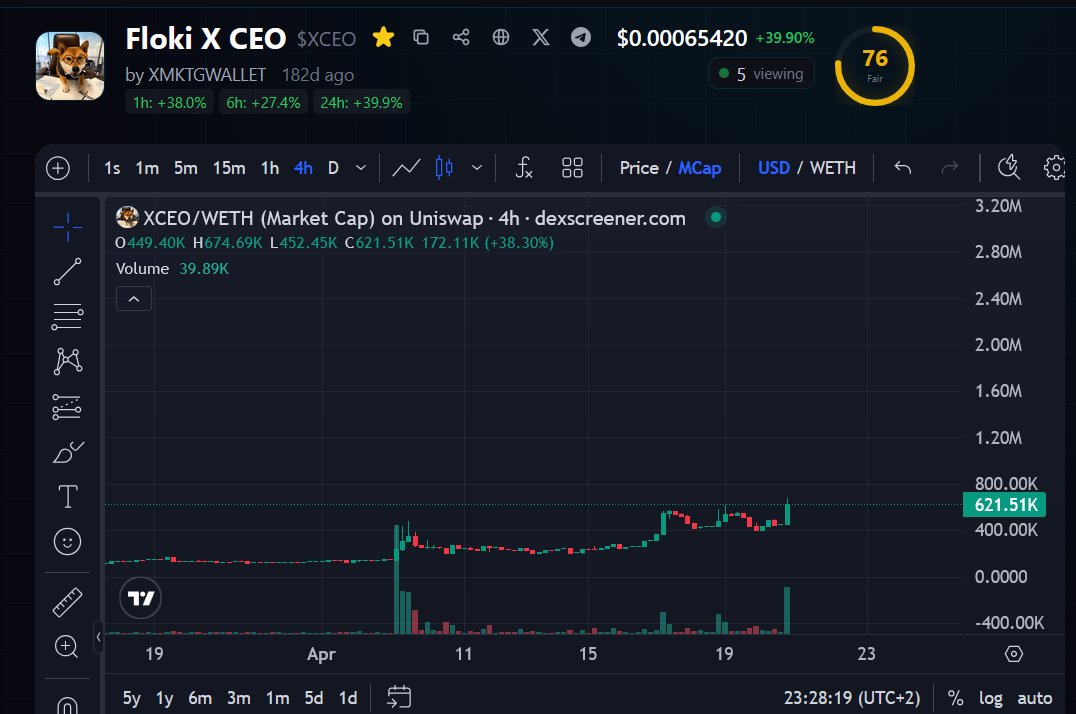This screenshot has width=1076, height=714.
Task: Open the emoji icons tool
Action: tap(67, 542)
